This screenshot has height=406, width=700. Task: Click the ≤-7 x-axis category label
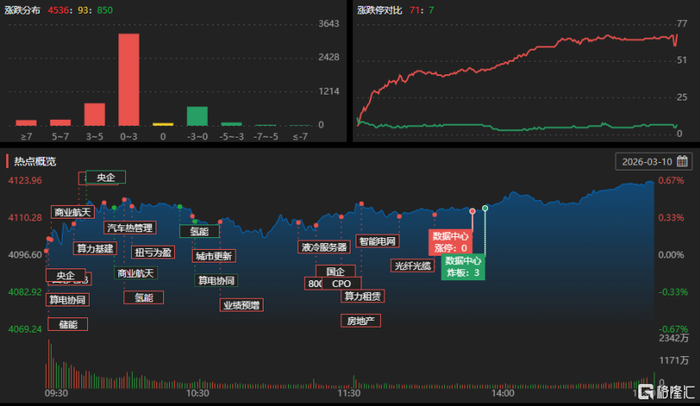click(300, 136)
